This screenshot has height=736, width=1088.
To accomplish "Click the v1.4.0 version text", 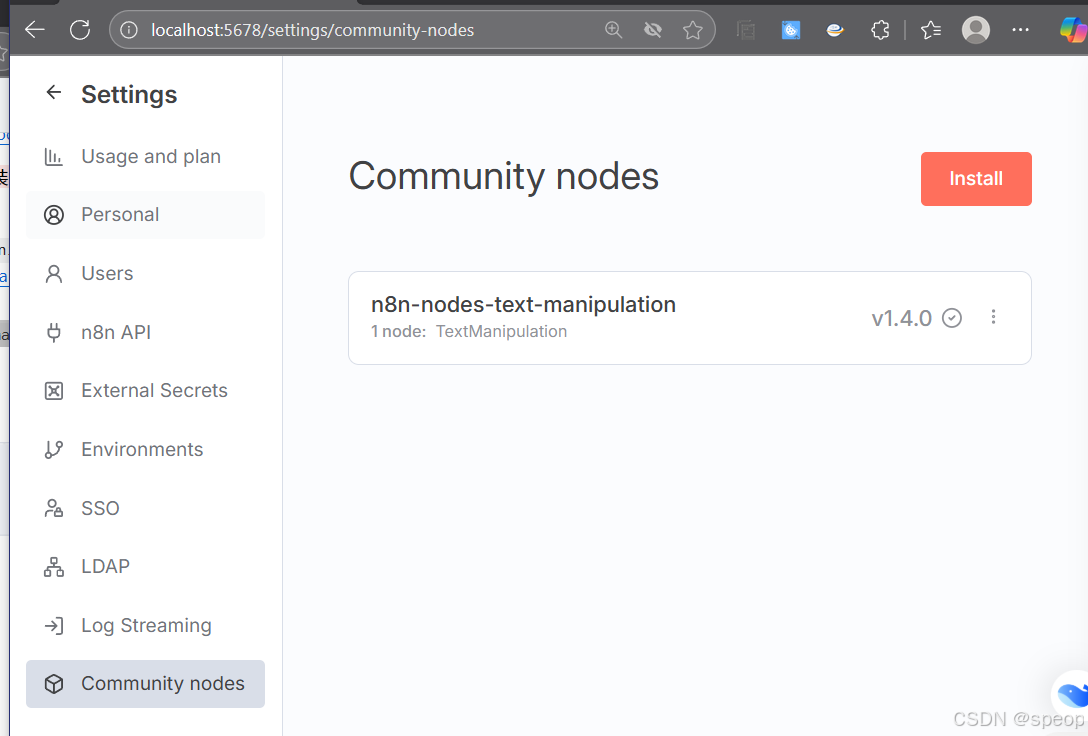I will click(901, 318).
